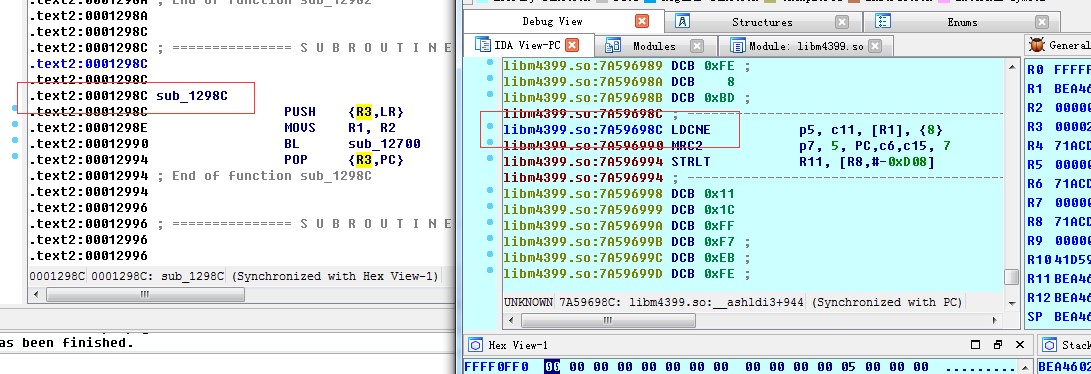Open the Enums tab

(962, 22)
